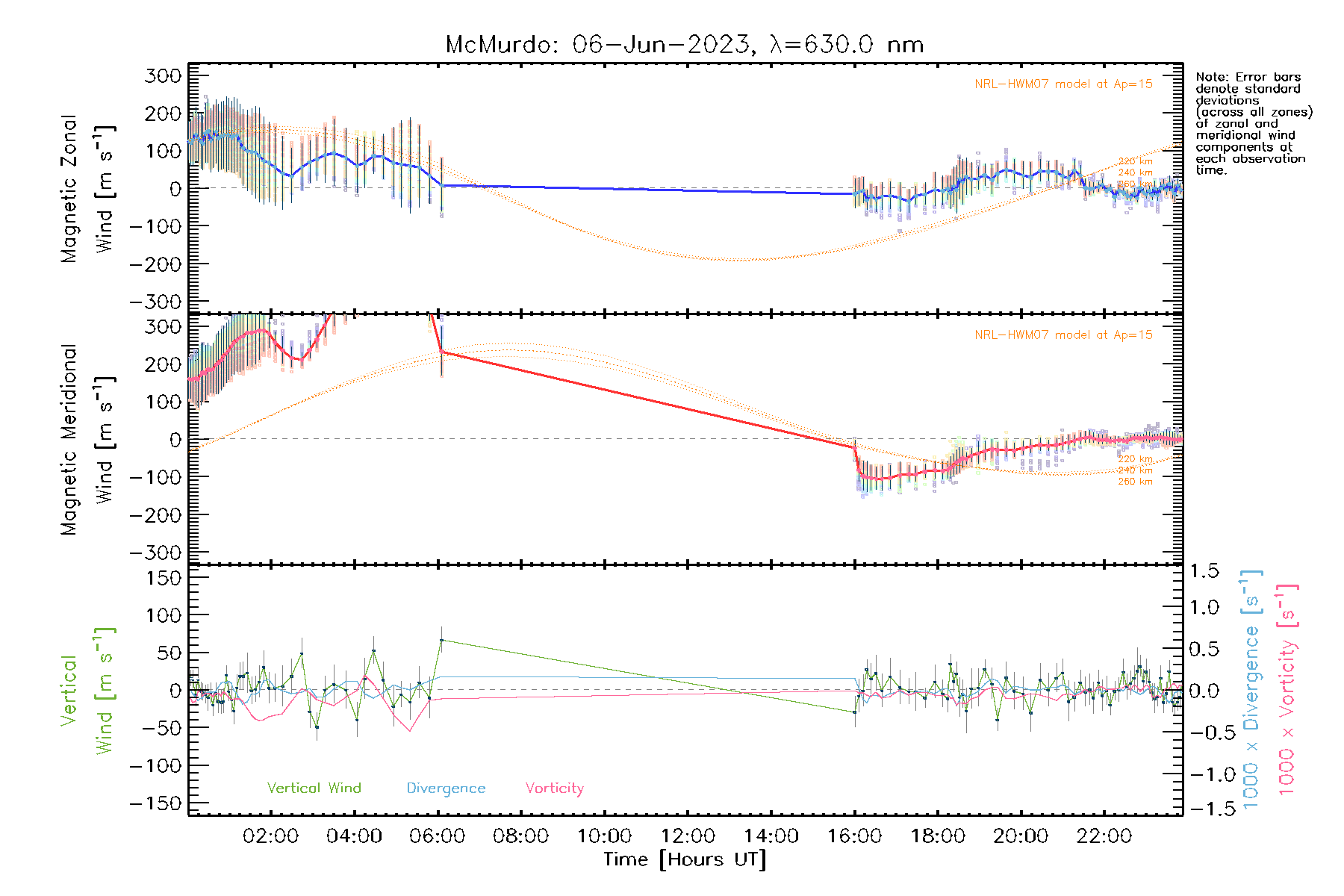
Task: Click the Time [Hours UT] axis label
Action: click(x=684, y=859)
